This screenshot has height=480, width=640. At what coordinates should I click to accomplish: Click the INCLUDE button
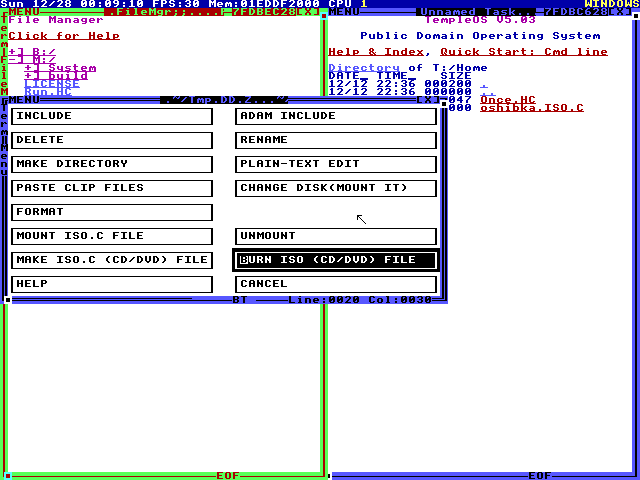112,116
